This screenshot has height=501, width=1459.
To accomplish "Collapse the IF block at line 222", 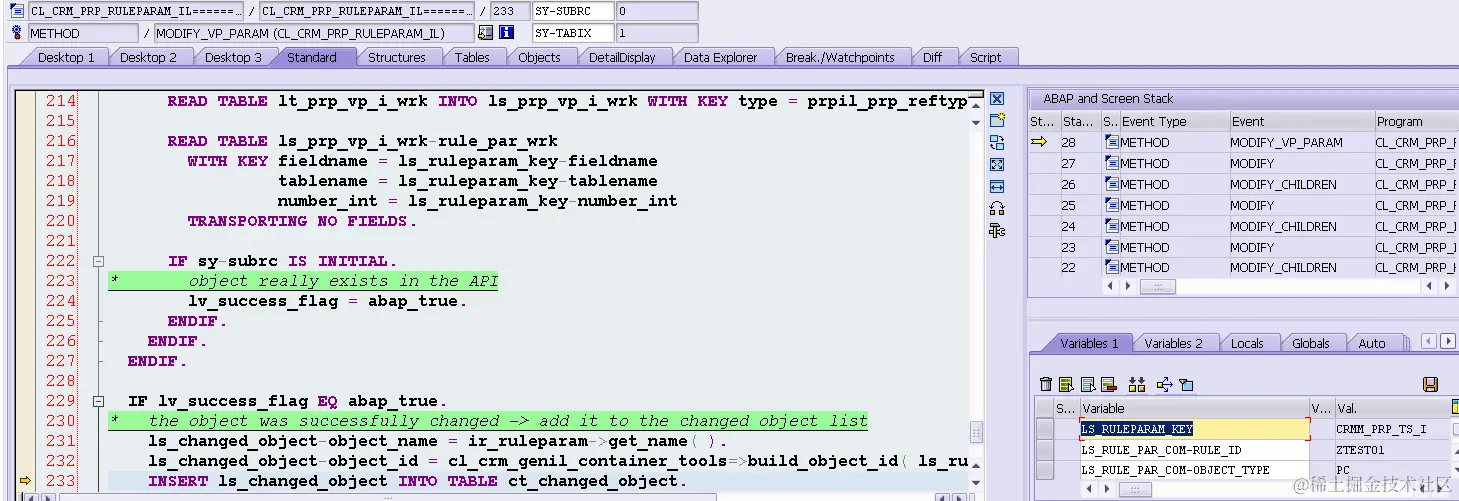I will (x=99, y=261).
